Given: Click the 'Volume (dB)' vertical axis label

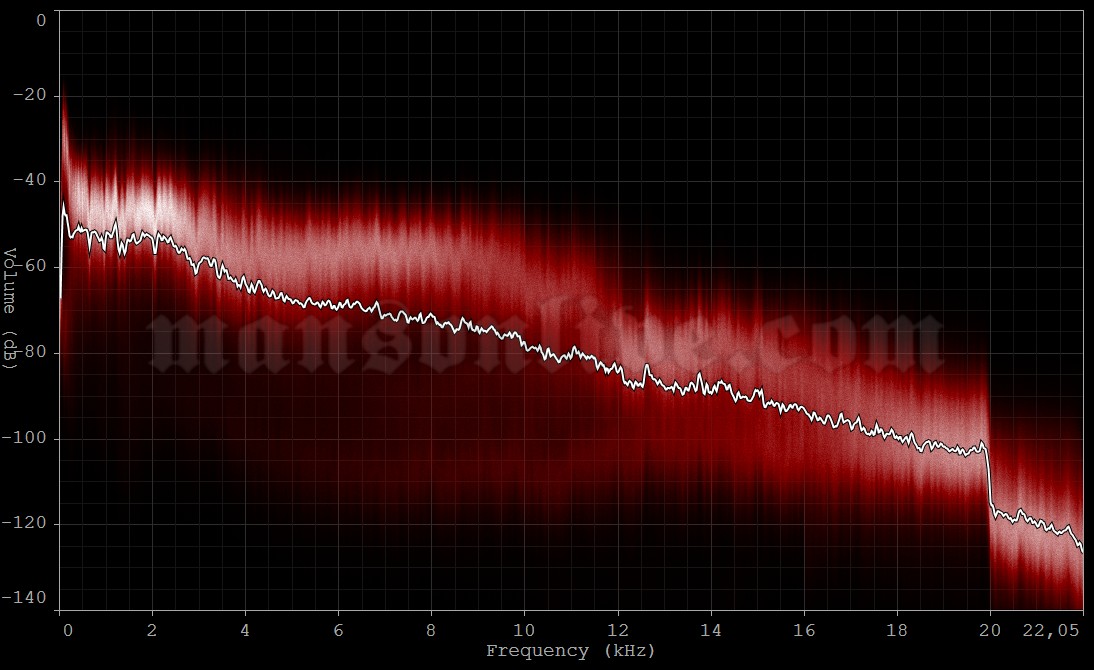Looking at the screenshot, I should coord(10,309).
